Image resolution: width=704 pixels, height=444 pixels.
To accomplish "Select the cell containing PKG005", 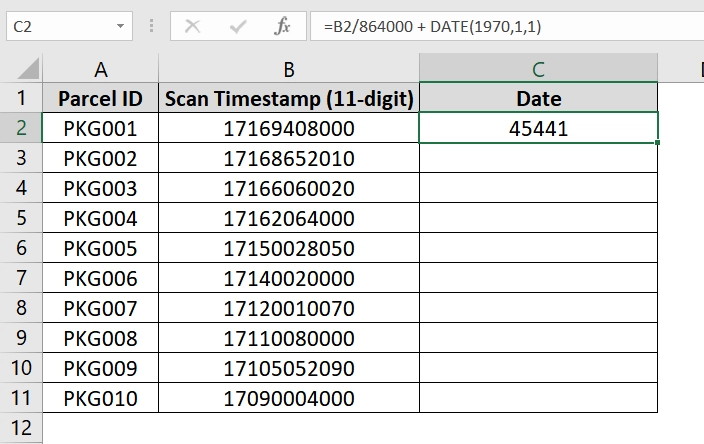I will click(101, 248).
